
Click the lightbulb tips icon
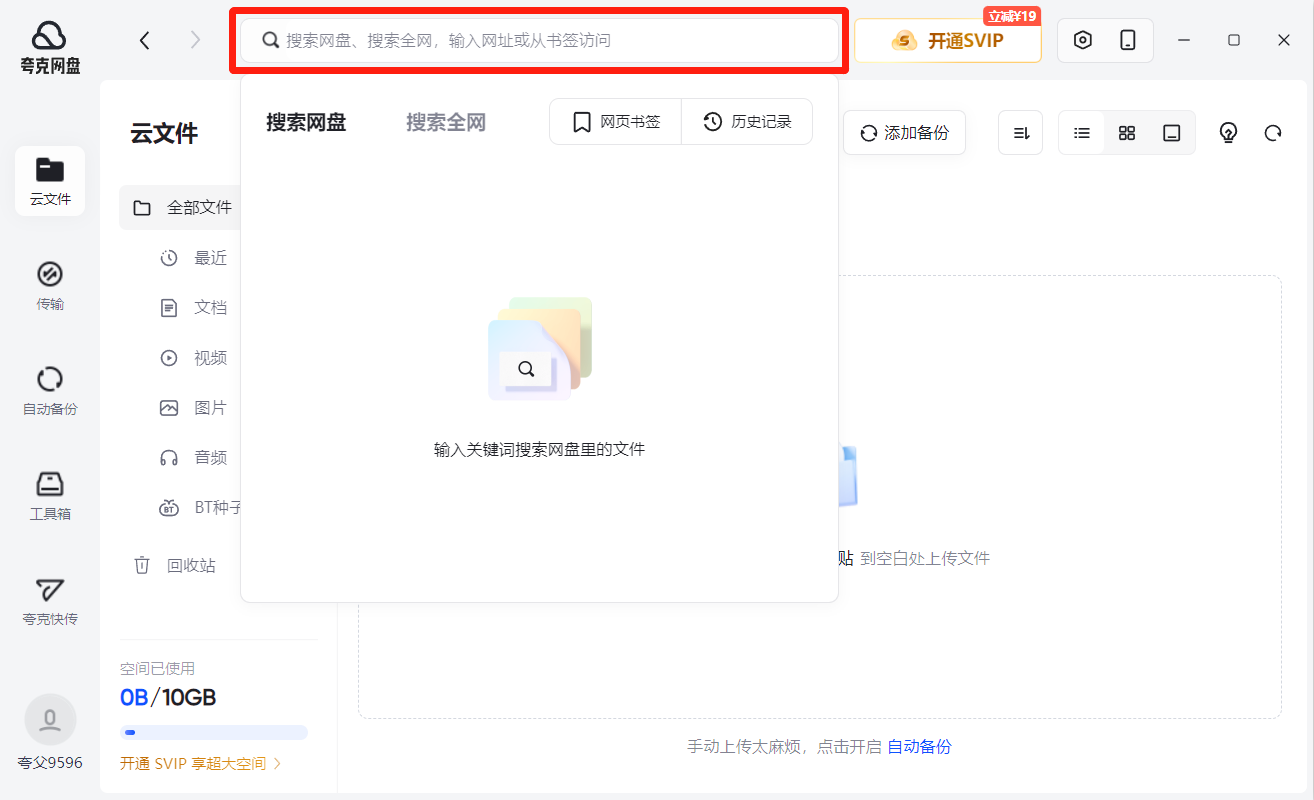coord(1229,133)
